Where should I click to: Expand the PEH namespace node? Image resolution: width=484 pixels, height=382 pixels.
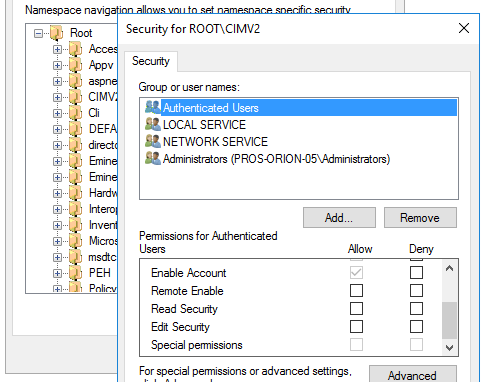[57, 273]
